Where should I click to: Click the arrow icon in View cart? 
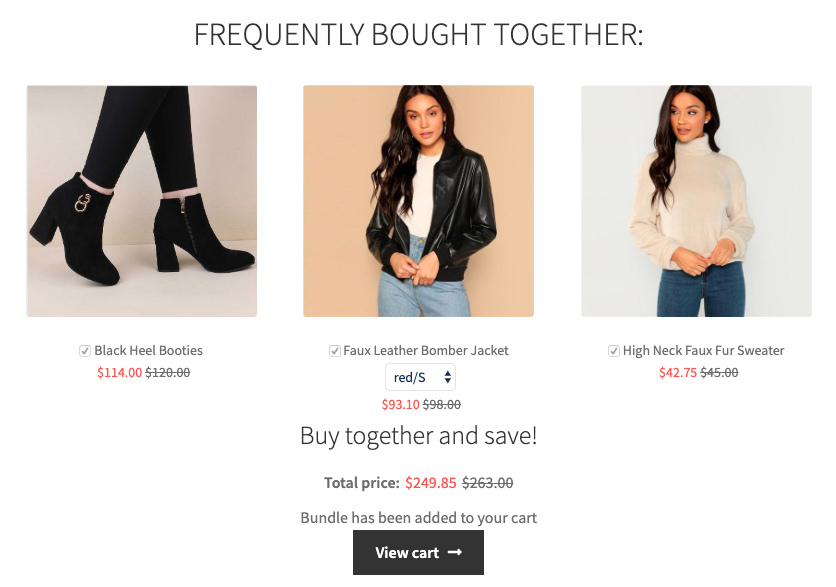(x=455, y=553)
